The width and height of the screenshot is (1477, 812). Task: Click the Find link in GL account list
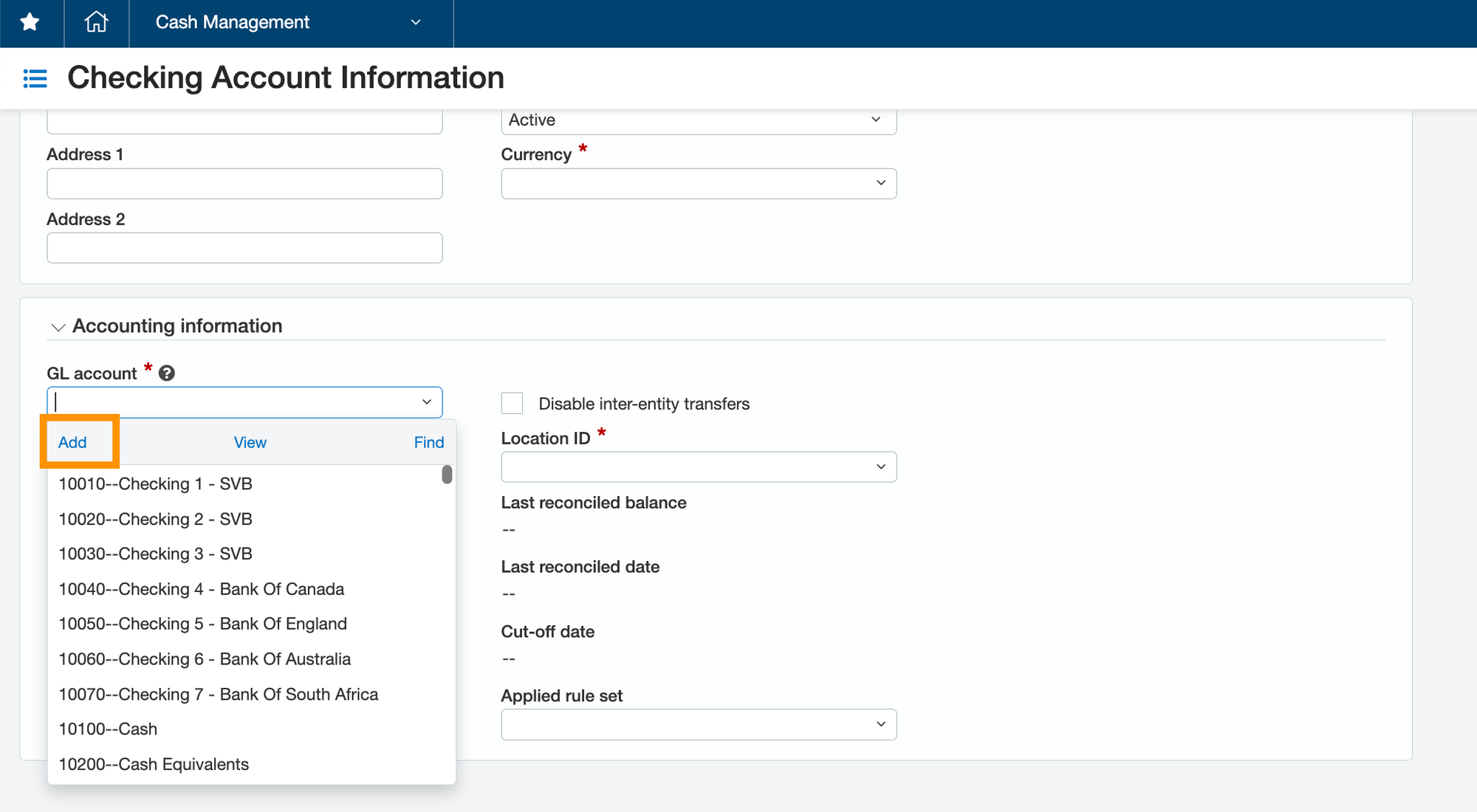[429, 442]
